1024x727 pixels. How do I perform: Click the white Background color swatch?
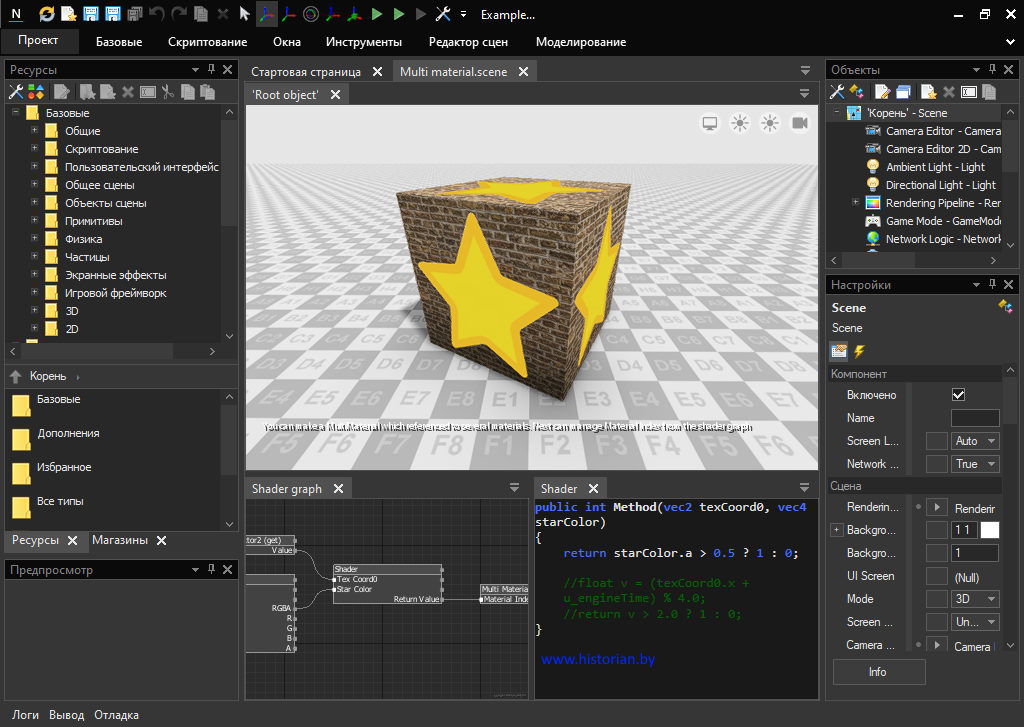989,530
